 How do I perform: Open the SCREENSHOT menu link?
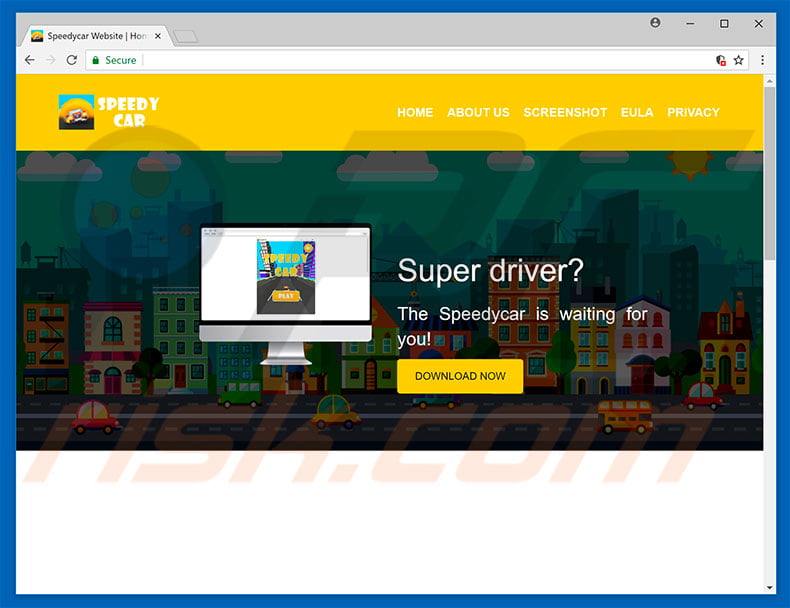(x=565, y=112)
